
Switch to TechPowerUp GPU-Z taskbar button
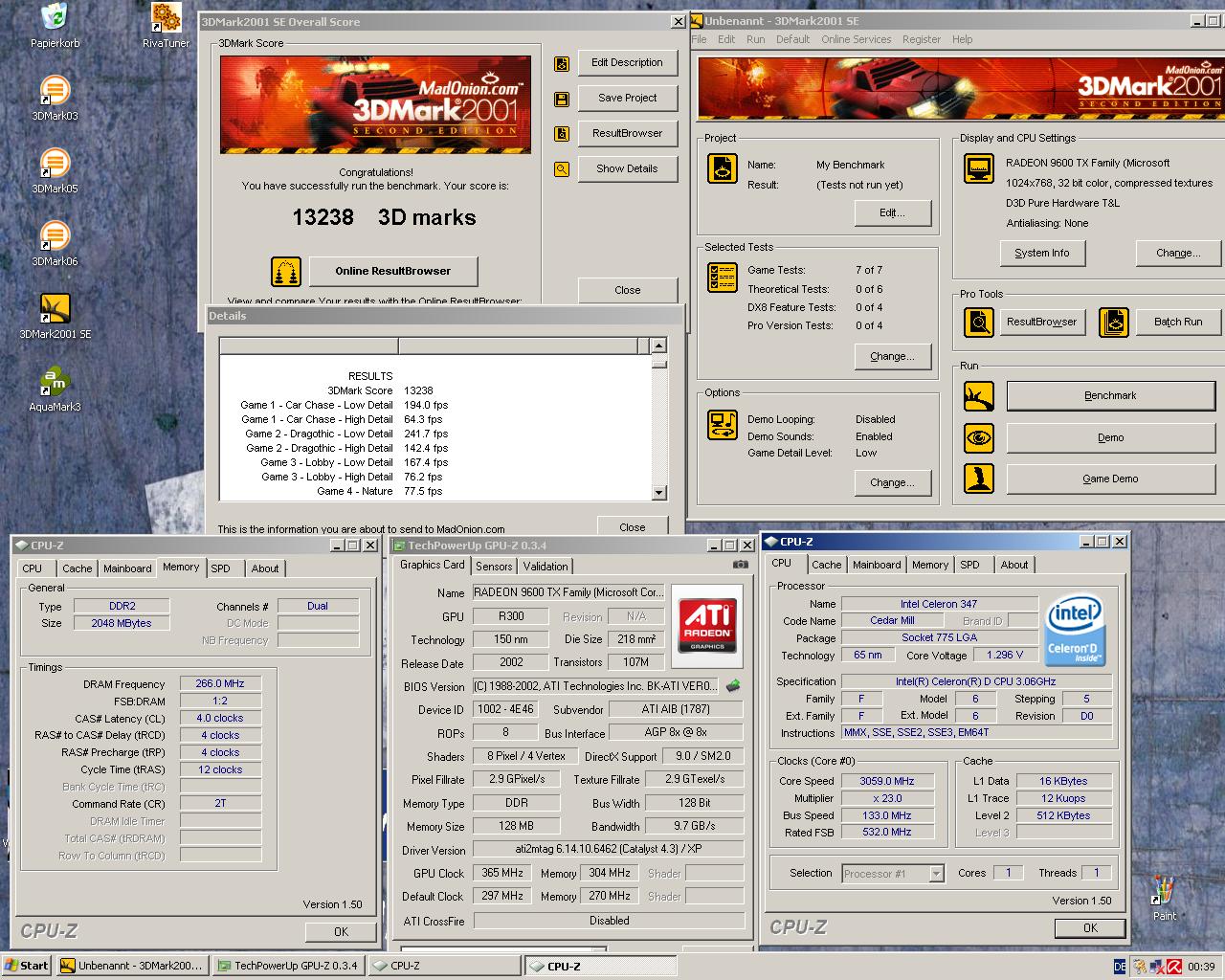click(x=287, y=967)
